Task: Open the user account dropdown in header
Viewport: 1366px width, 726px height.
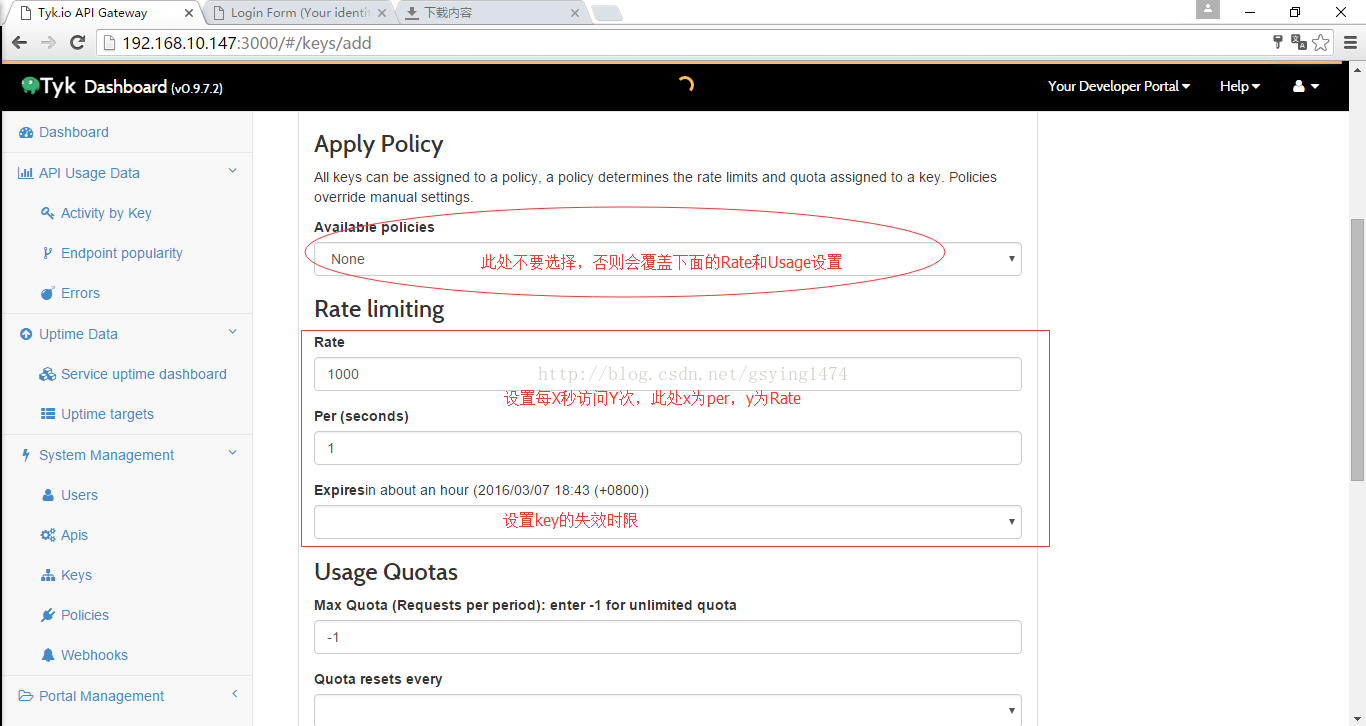Action: [1306, 86]
